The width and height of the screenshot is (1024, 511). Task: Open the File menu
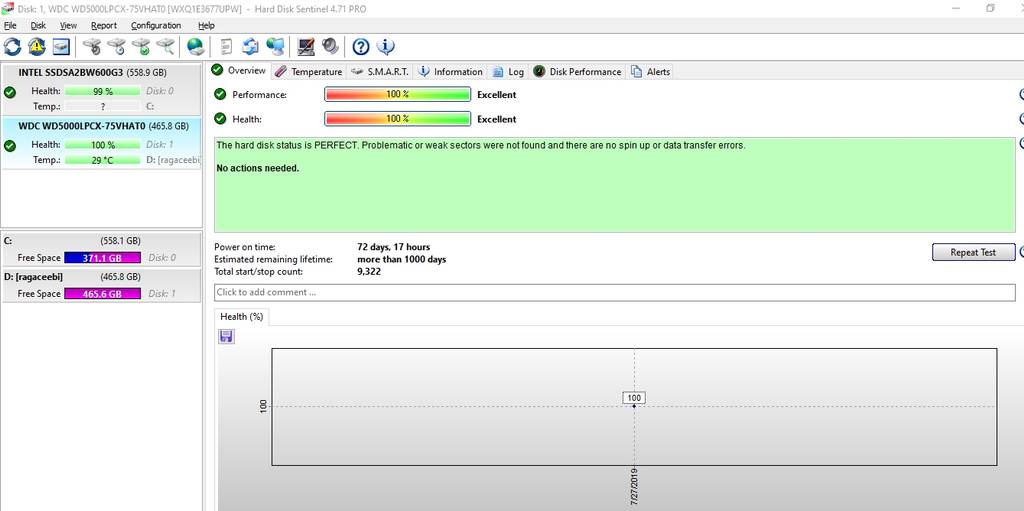click(10, 25)
